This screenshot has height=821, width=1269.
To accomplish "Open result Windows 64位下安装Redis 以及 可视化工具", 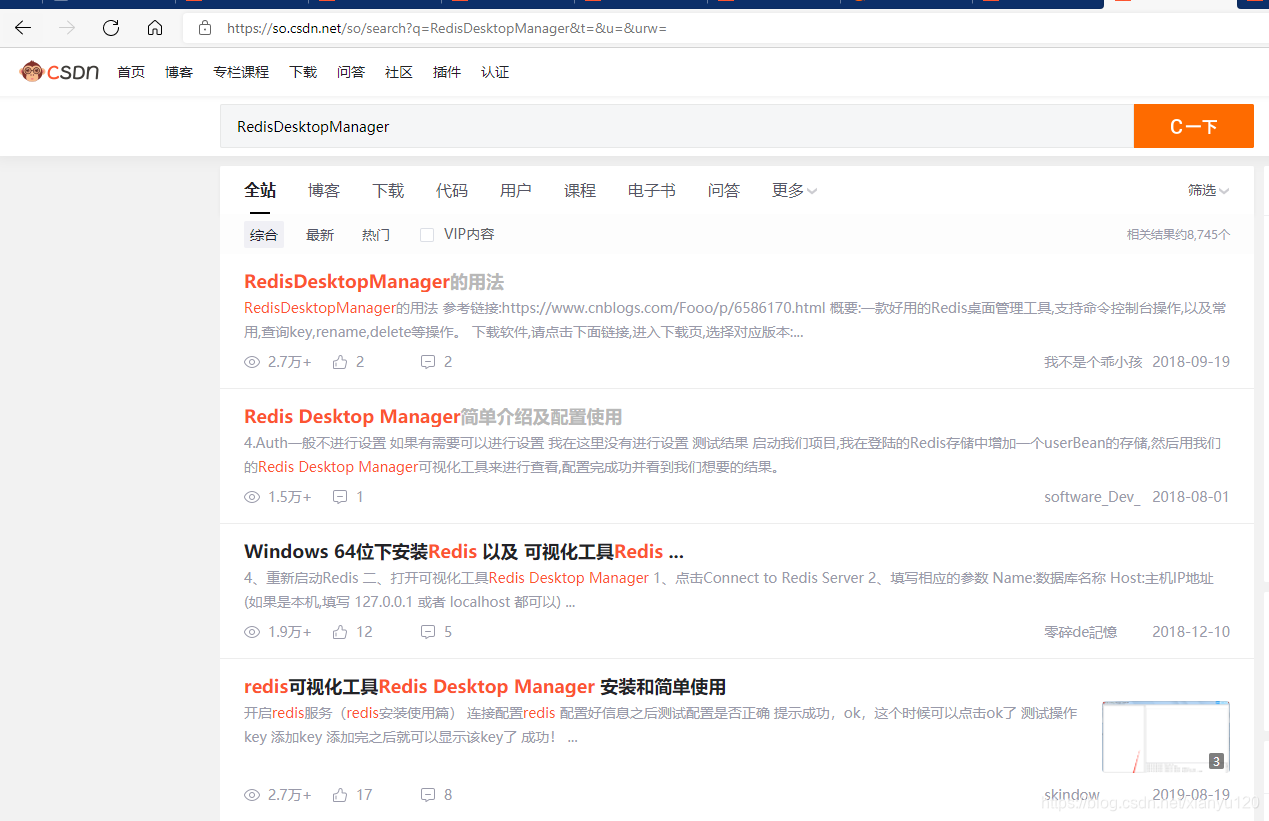I will [x=464, y=552].
